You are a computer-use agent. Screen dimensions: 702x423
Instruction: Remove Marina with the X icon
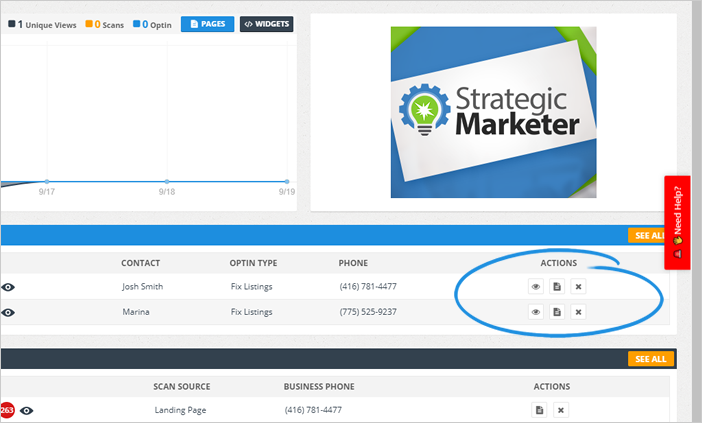pos(578,312)
